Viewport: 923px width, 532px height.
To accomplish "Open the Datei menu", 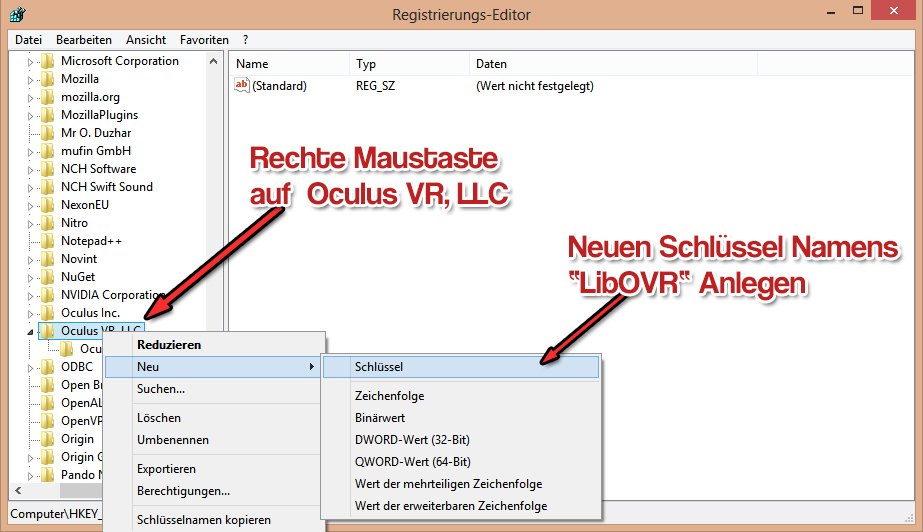I will coord(28,40).
